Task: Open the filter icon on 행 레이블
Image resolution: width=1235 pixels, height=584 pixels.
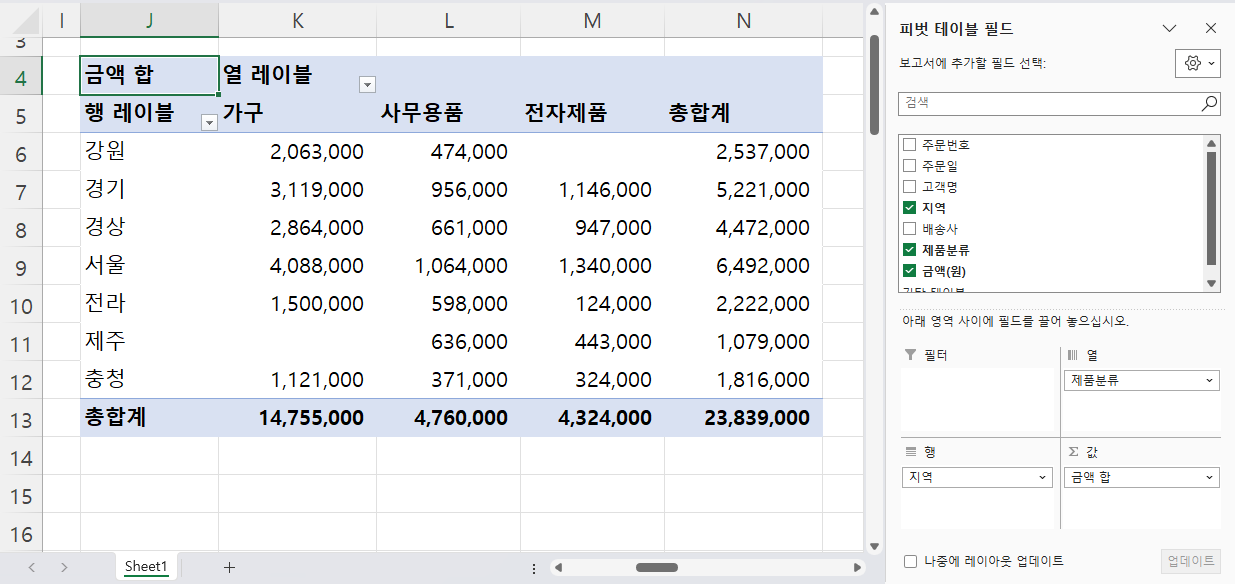Action: click(x=209, y=120)
